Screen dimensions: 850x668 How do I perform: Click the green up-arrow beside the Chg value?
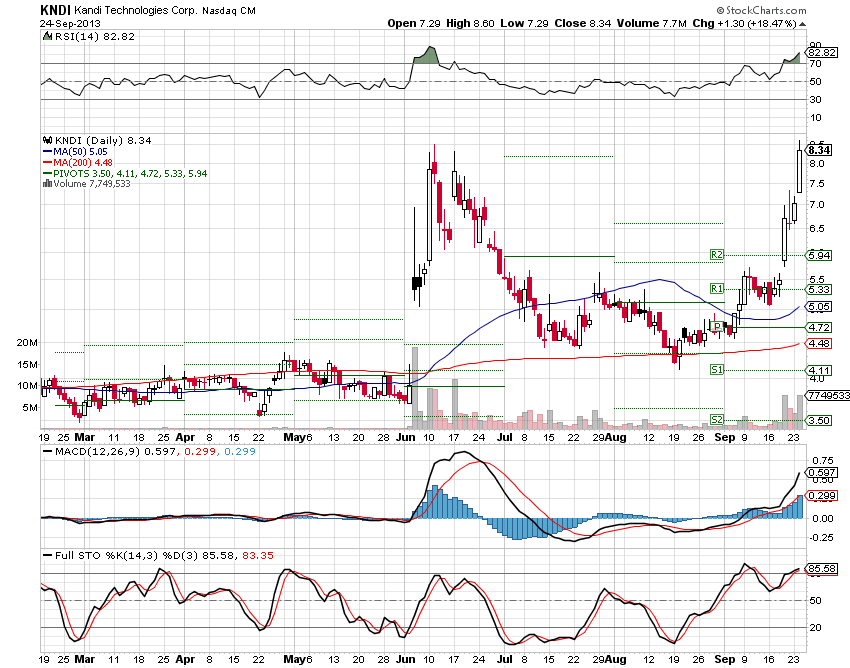pos(802,24)
